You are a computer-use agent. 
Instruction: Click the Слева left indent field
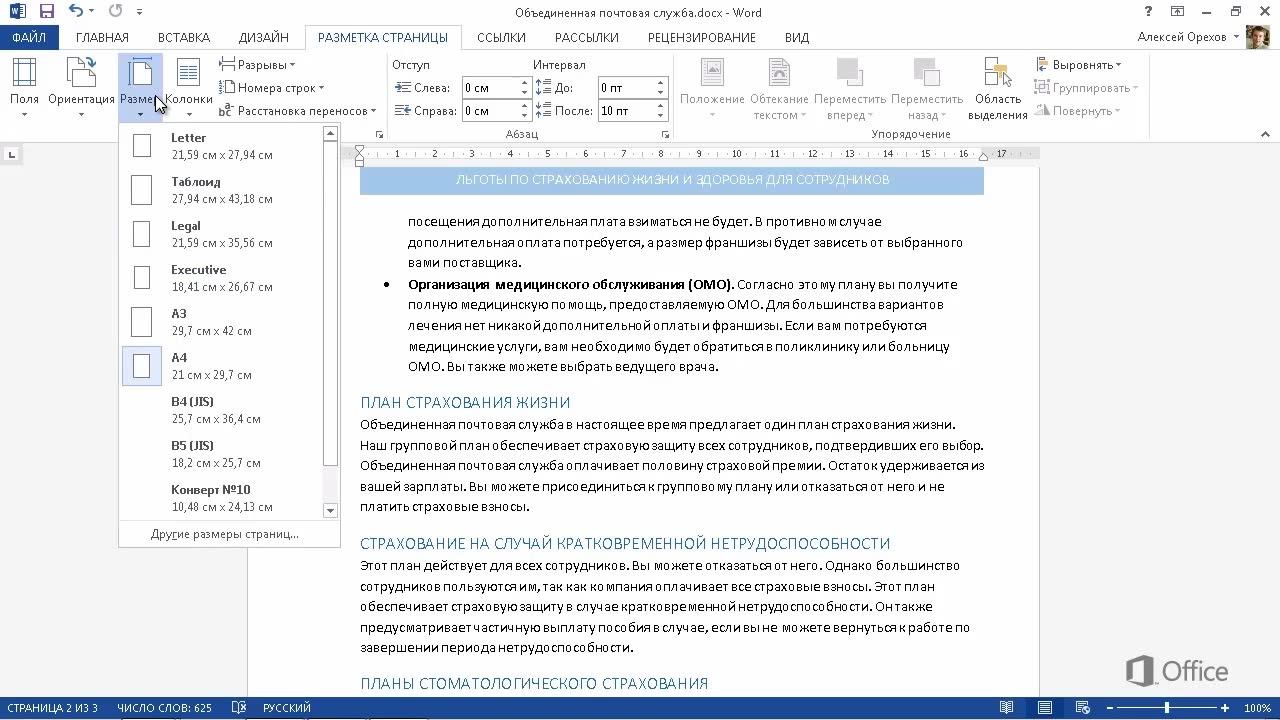point(490,88)
